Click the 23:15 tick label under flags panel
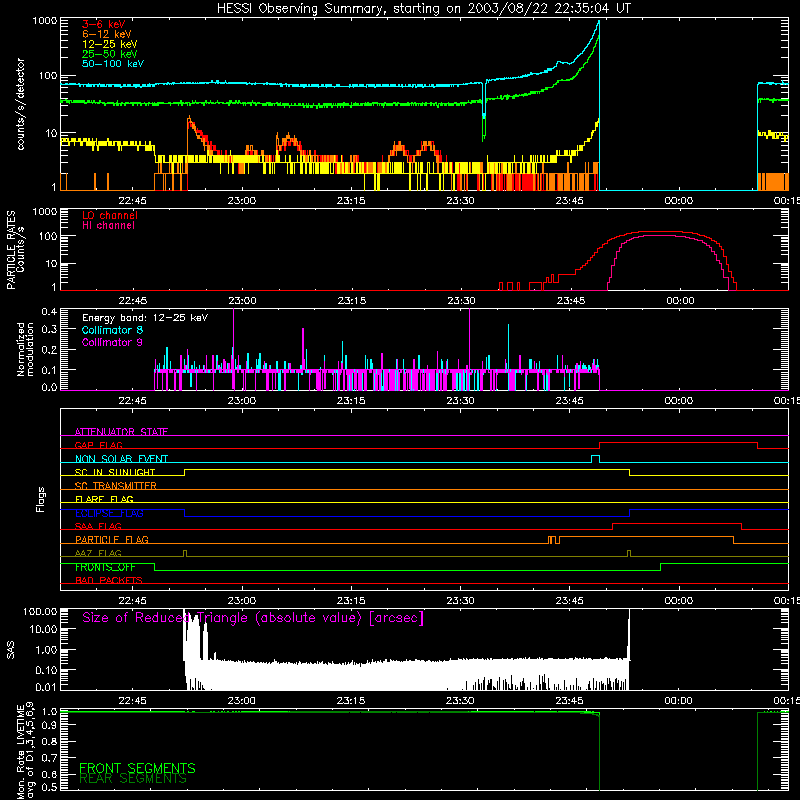This screenshot has height=800, width=800. [351, 601]
